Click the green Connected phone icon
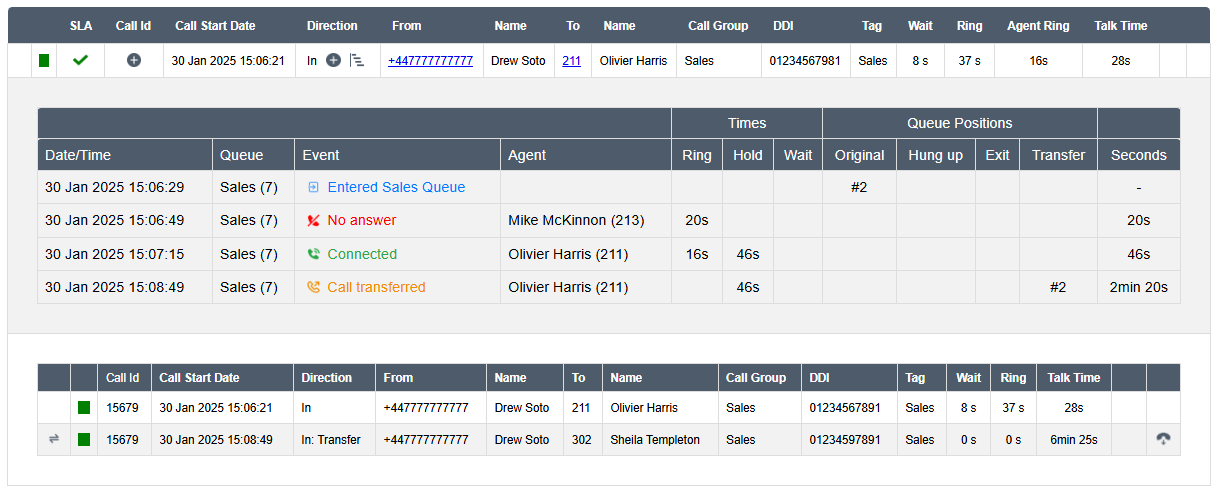This screenshot has width=1218, height=494. point(313,255)
